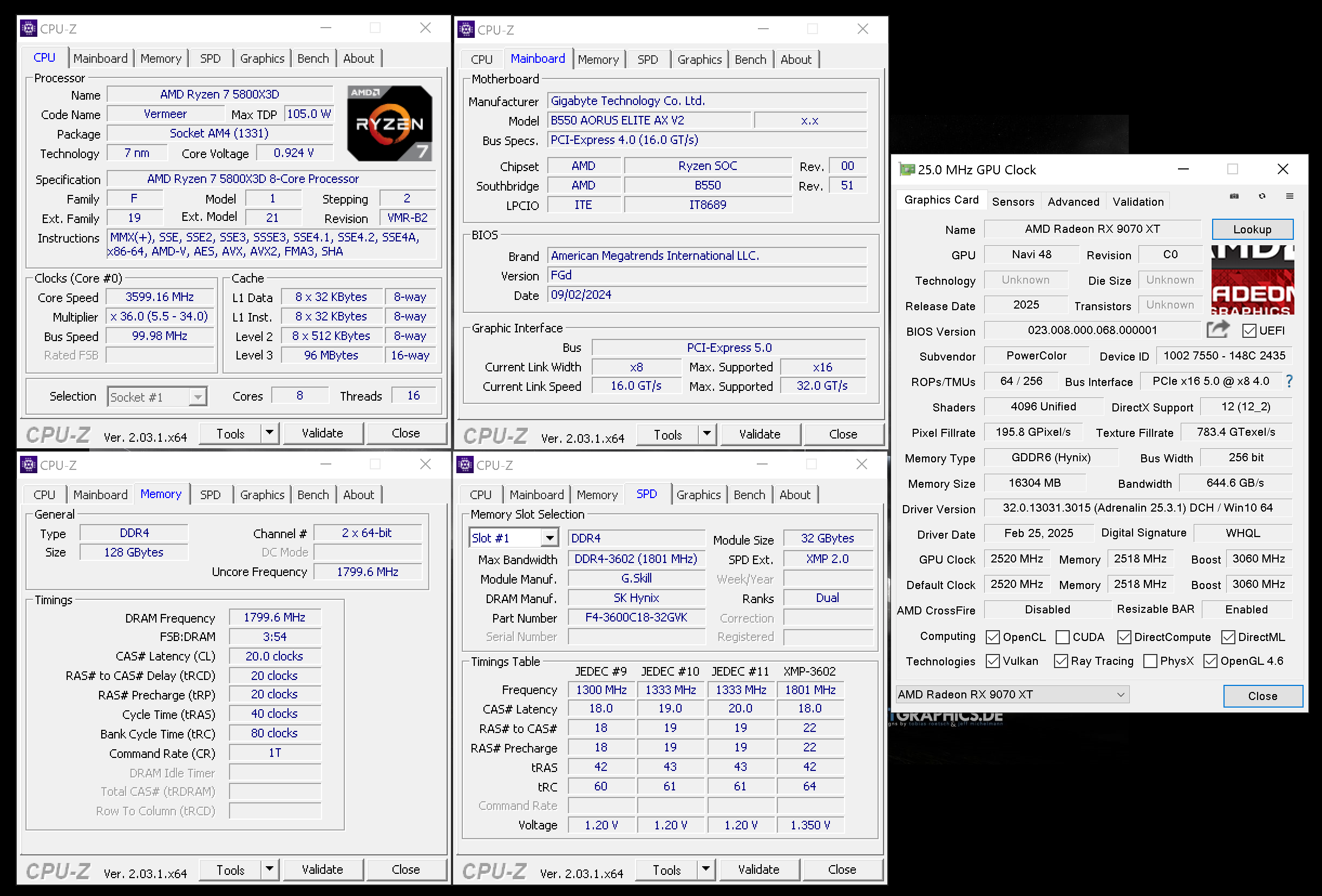Switch to the Sensors tab in GPU-Z
Screen dimensions: 1322x896
(1013, 201)
